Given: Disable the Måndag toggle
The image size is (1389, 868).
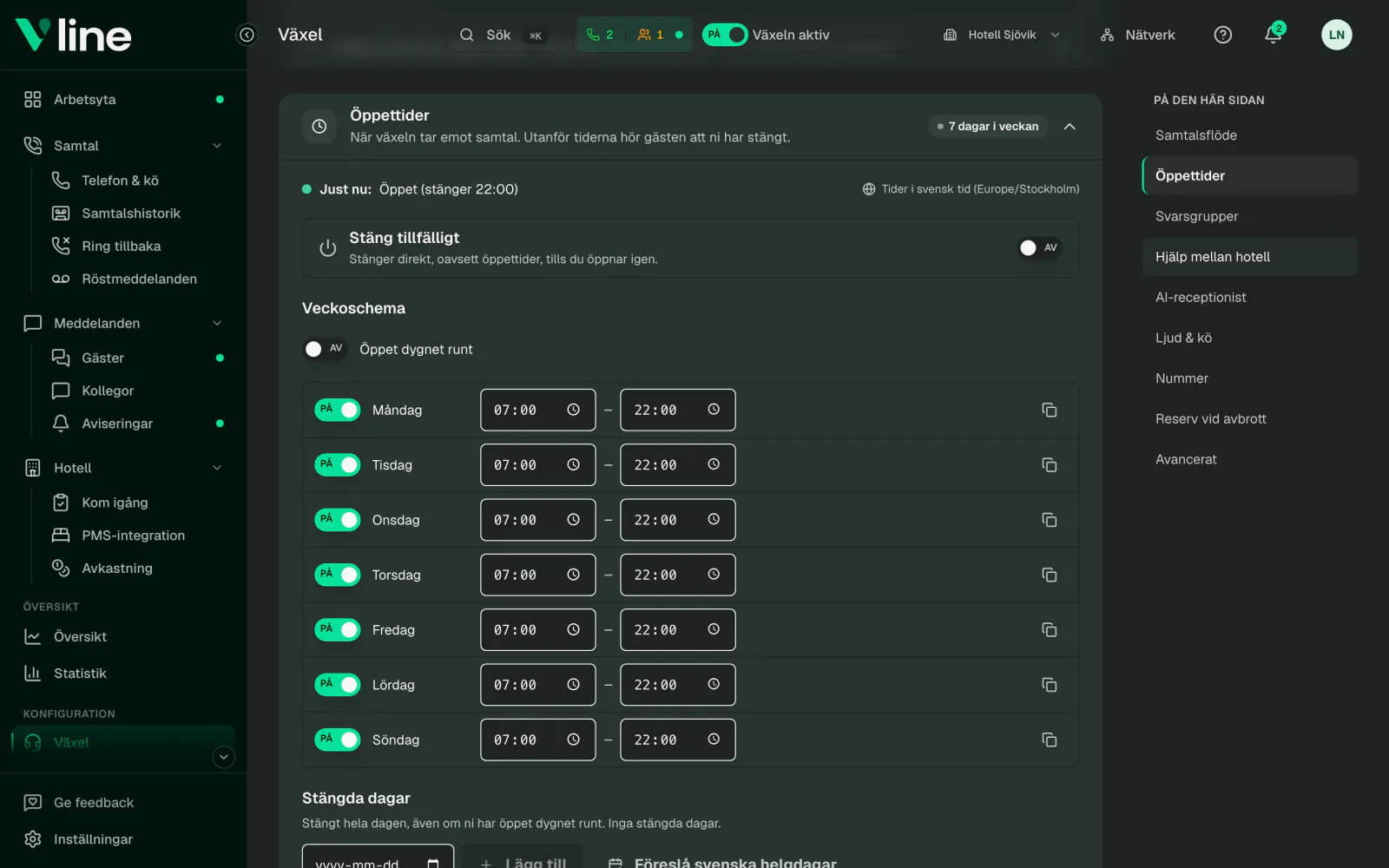Looking at the screenshot, I should 337,410.
